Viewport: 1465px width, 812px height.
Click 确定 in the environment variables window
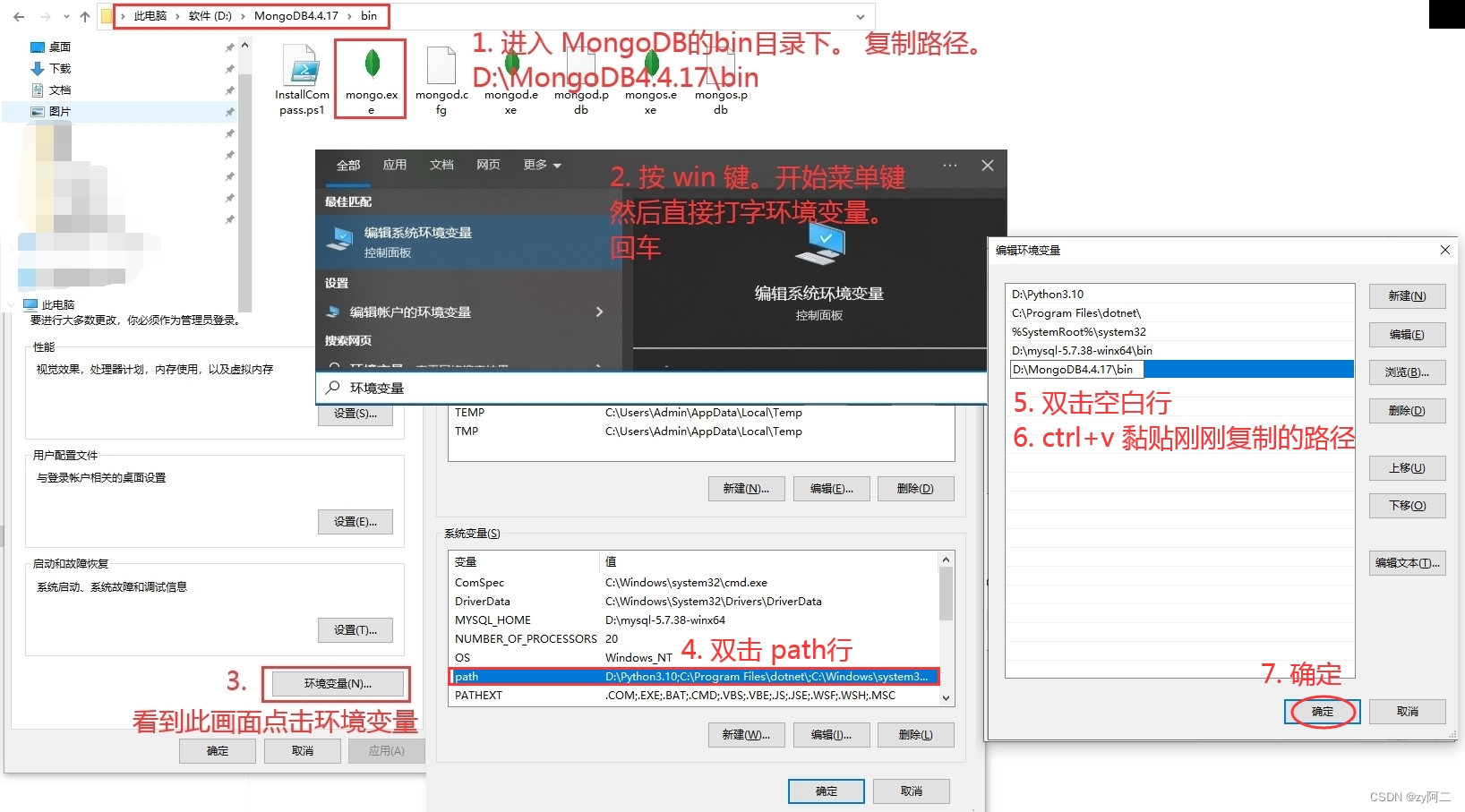coord(827,791)
